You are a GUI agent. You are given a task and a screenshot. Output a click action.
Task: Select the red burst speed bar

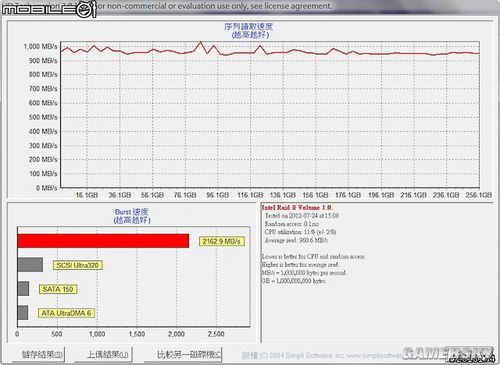click(x=103, y=241)
